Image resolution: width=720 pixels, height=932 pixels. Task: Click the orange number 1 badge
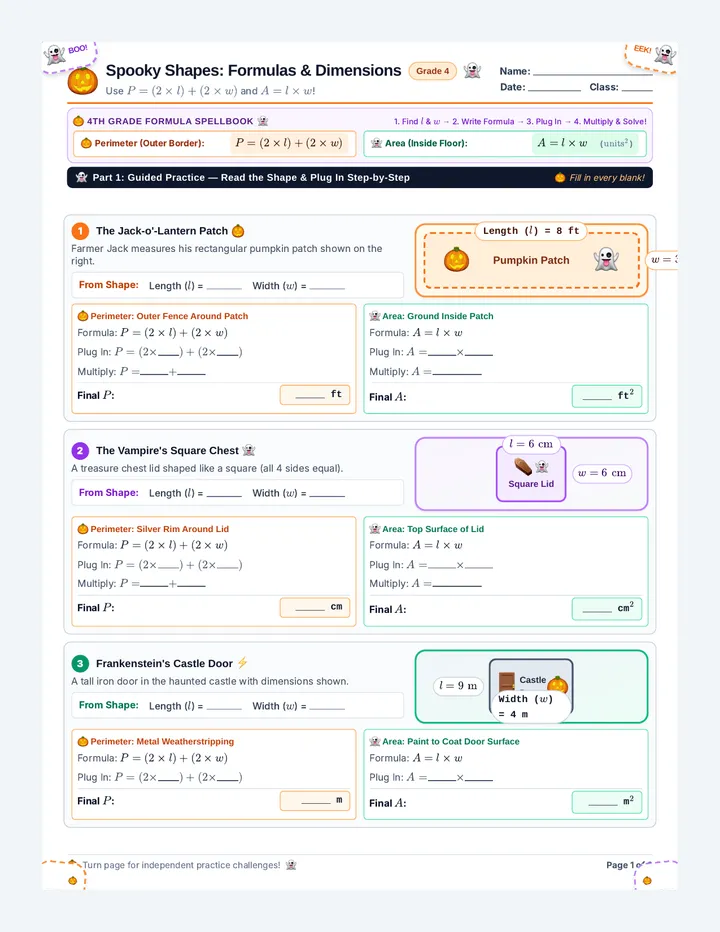[x=80, y=231]
